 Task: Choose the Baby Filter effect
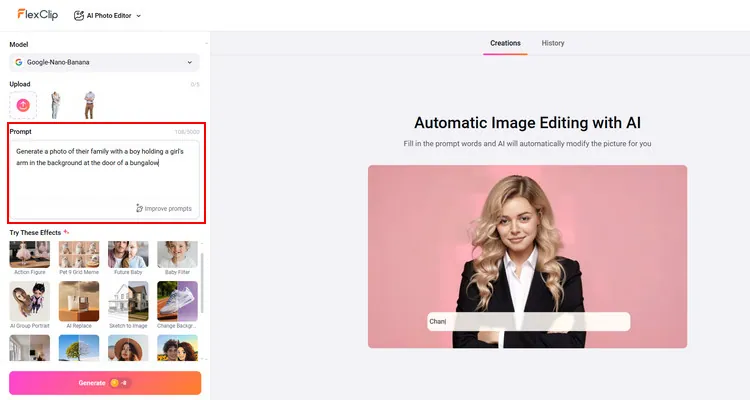177,258
